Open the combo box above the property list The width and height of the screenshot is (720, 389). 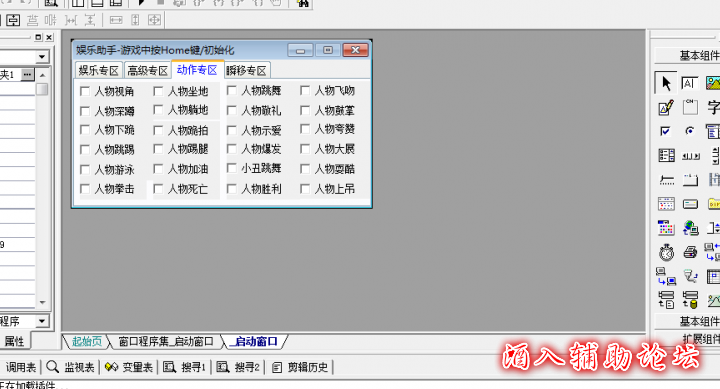click(42, 56)
